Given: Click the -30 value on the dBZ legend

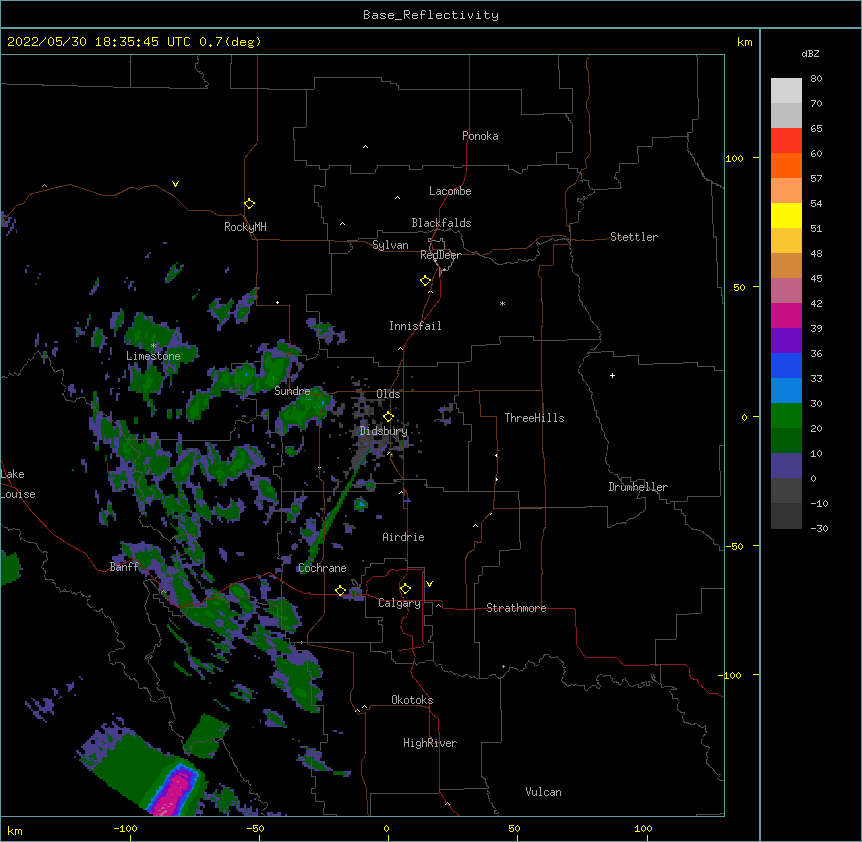Looking at the screenshot, I should pyautogui.click(x=819, y=528).
